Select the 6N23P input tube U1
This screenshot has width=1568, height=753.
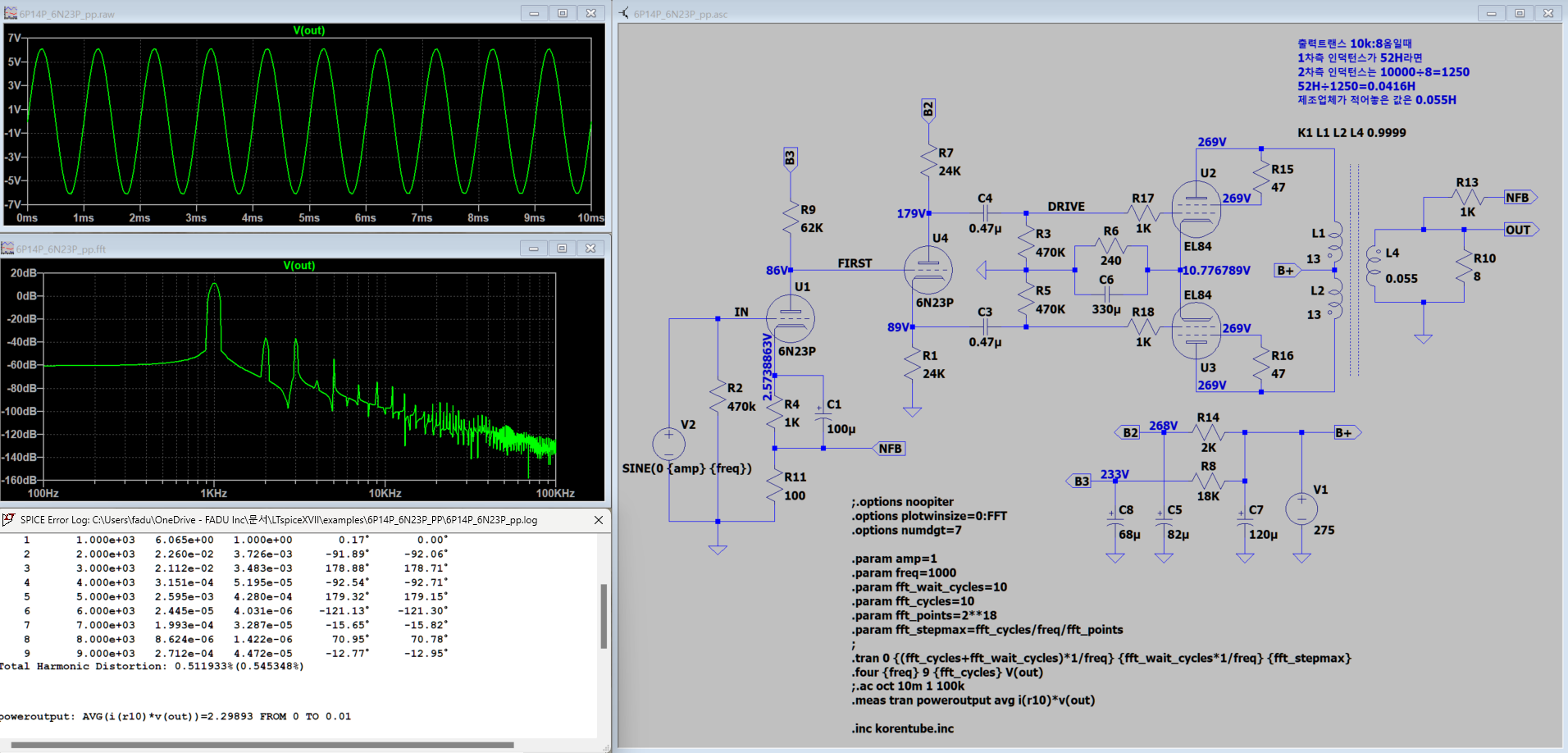coord(790,319)
